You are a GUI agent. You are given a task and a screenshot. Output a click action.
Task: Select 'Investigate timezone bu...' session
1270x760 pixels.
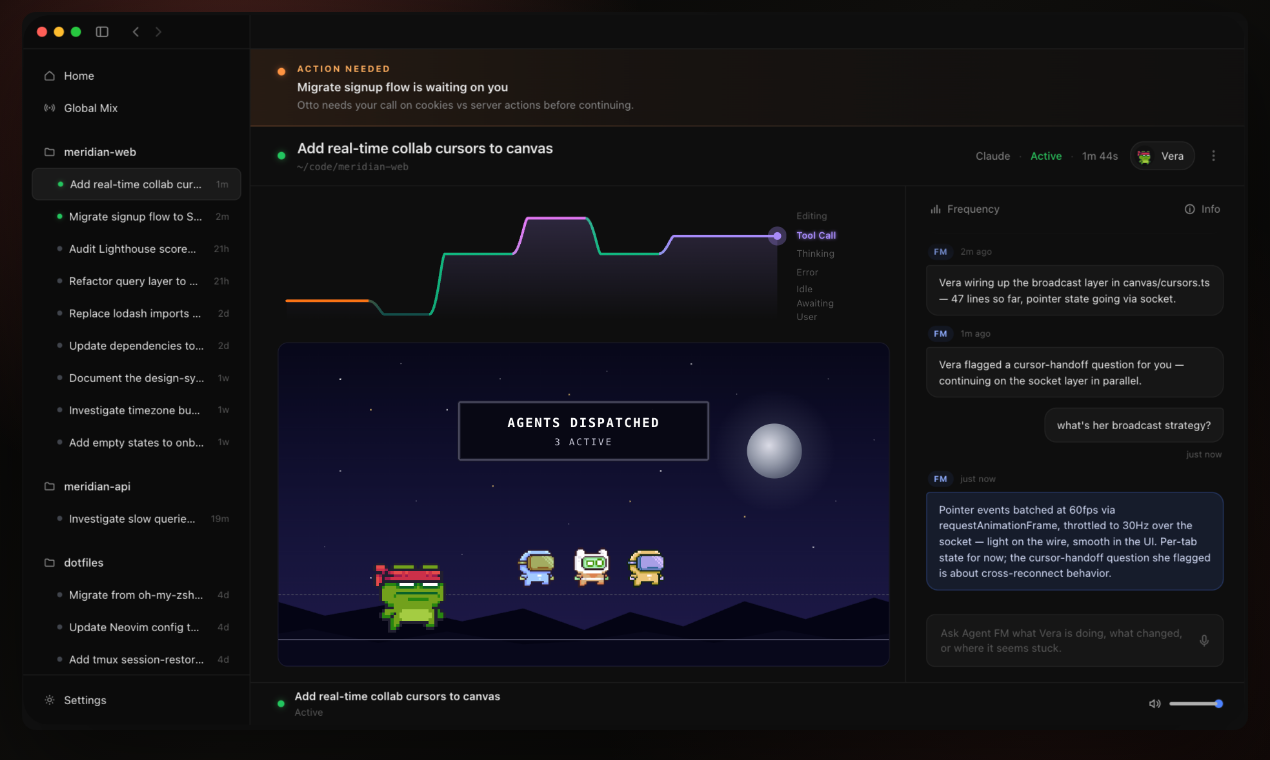(x=136, y=410)
